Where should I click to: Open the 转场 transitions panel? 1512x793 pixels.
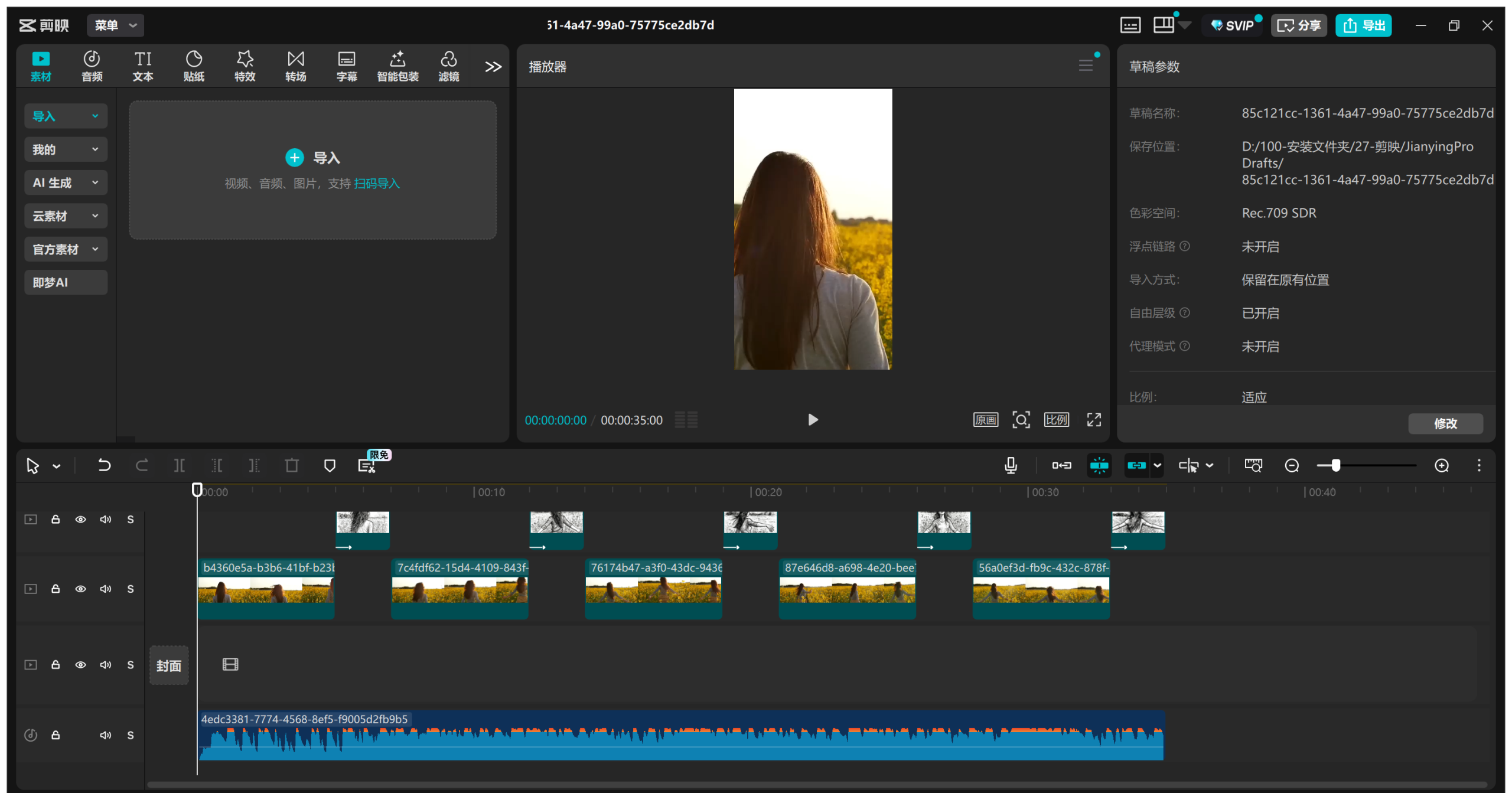point(295,66)
